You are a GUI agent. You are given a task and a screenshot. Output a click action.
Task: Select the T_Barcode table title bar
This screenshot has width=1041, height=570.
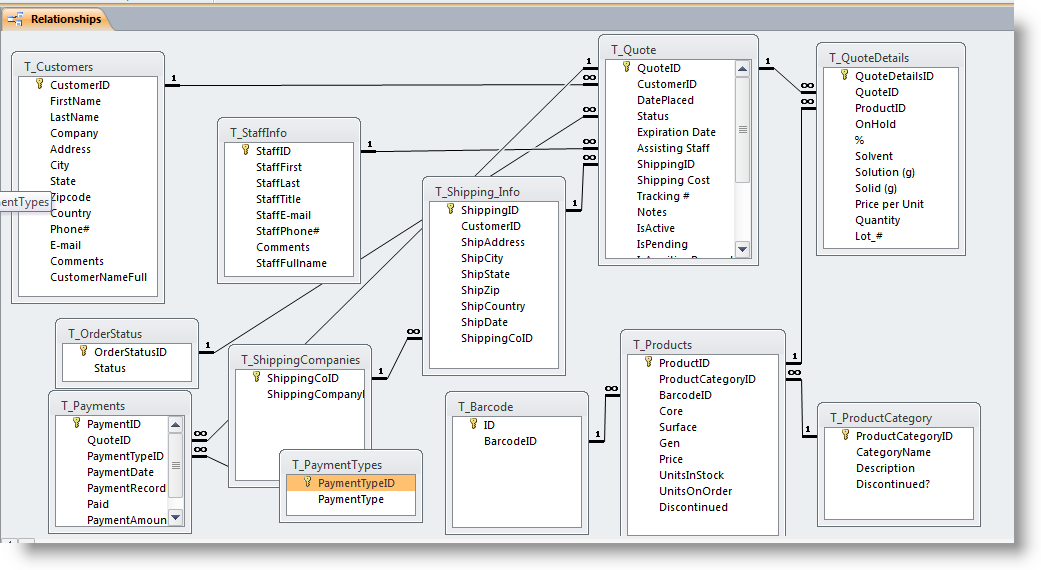pyautogui.click(x=517, y=407)
